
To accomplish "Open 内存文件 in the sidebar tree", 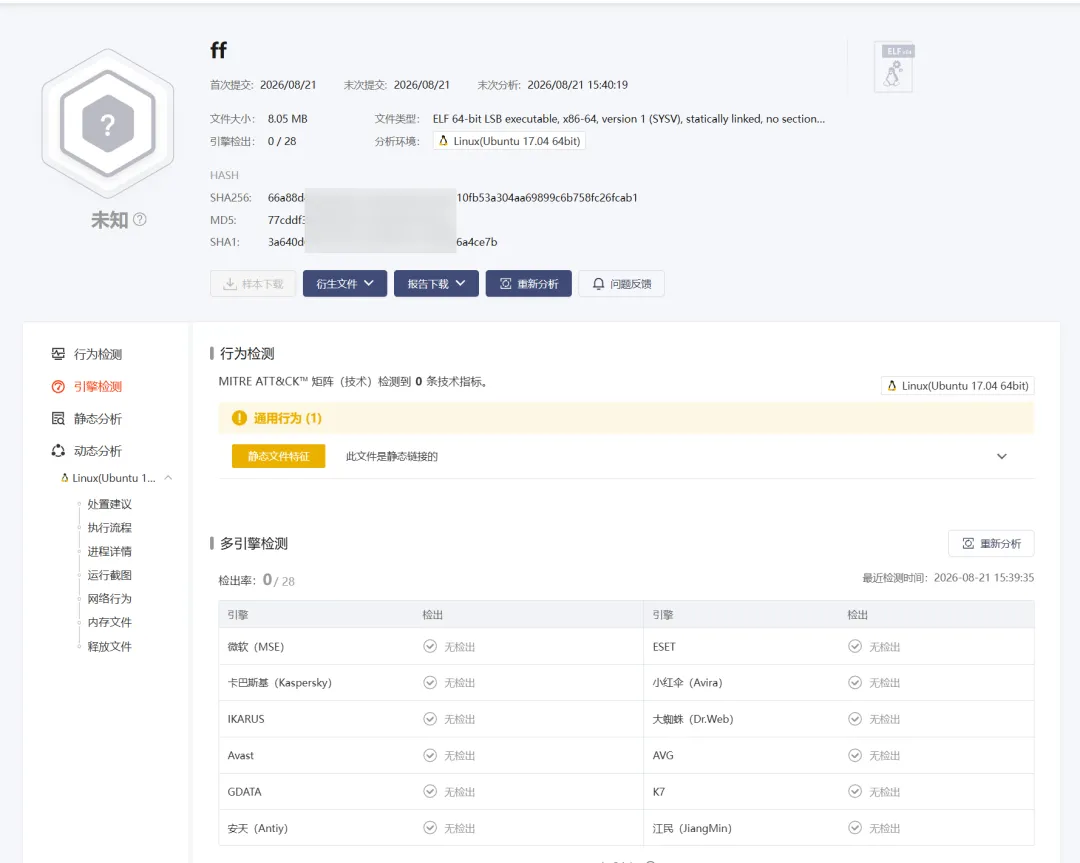I will point(110,622).
